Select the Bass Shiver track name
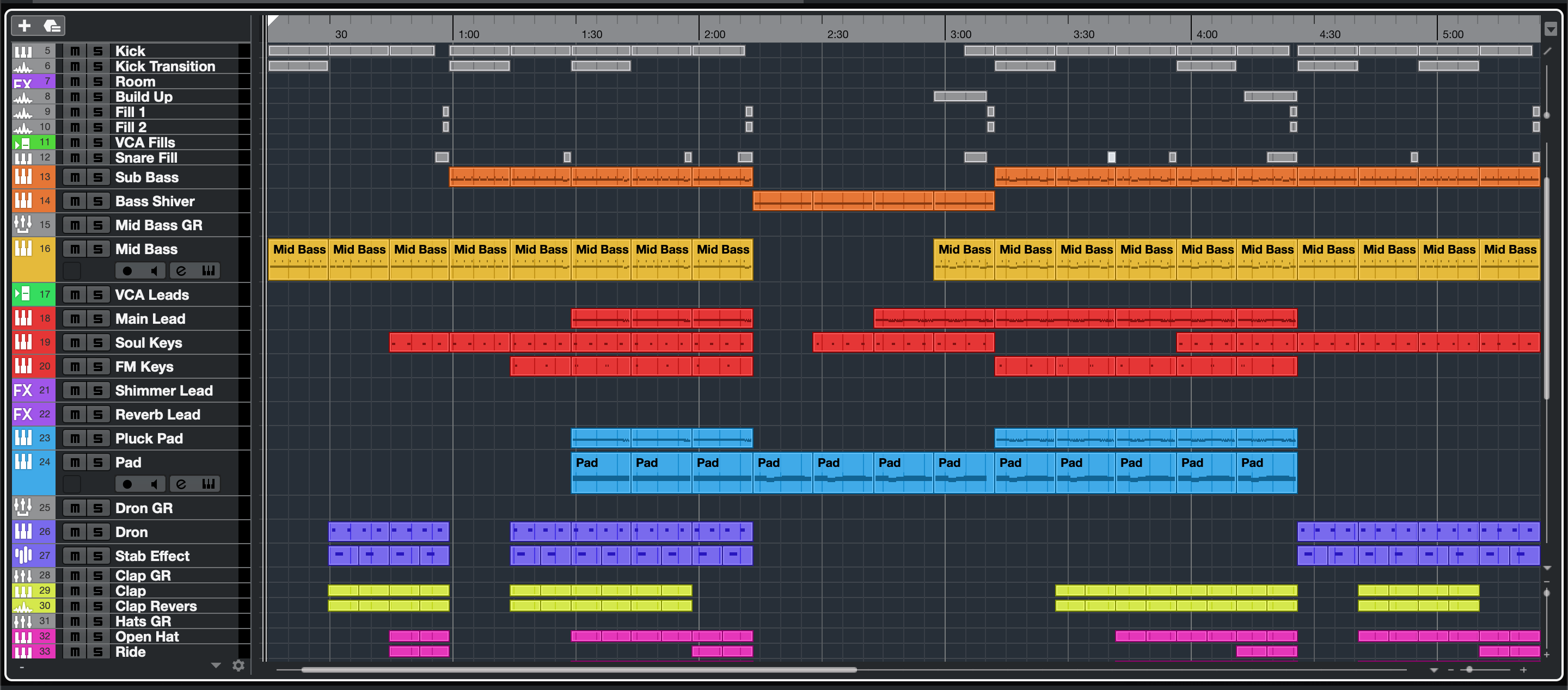Screen dimensions: 1568x690 (155, 201)
